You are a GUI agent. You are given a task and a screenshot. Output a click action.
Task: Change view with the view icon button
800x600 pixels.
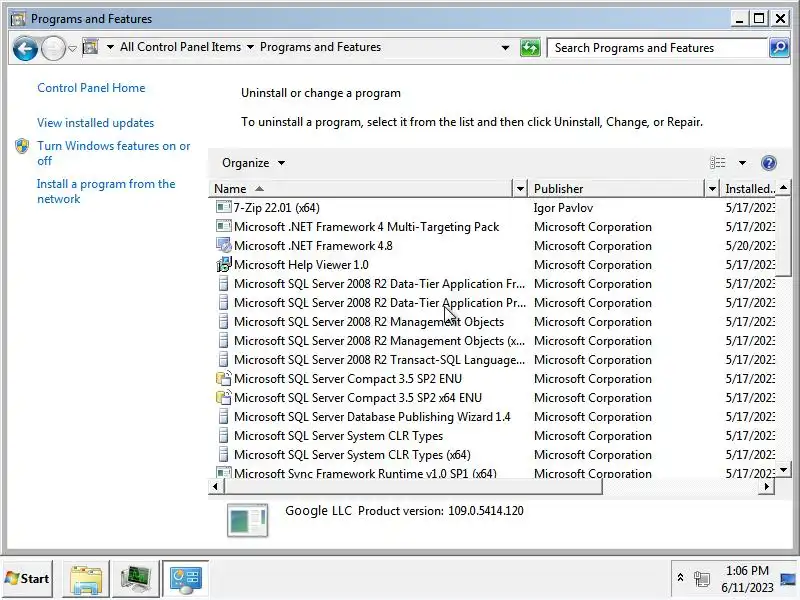718,163
